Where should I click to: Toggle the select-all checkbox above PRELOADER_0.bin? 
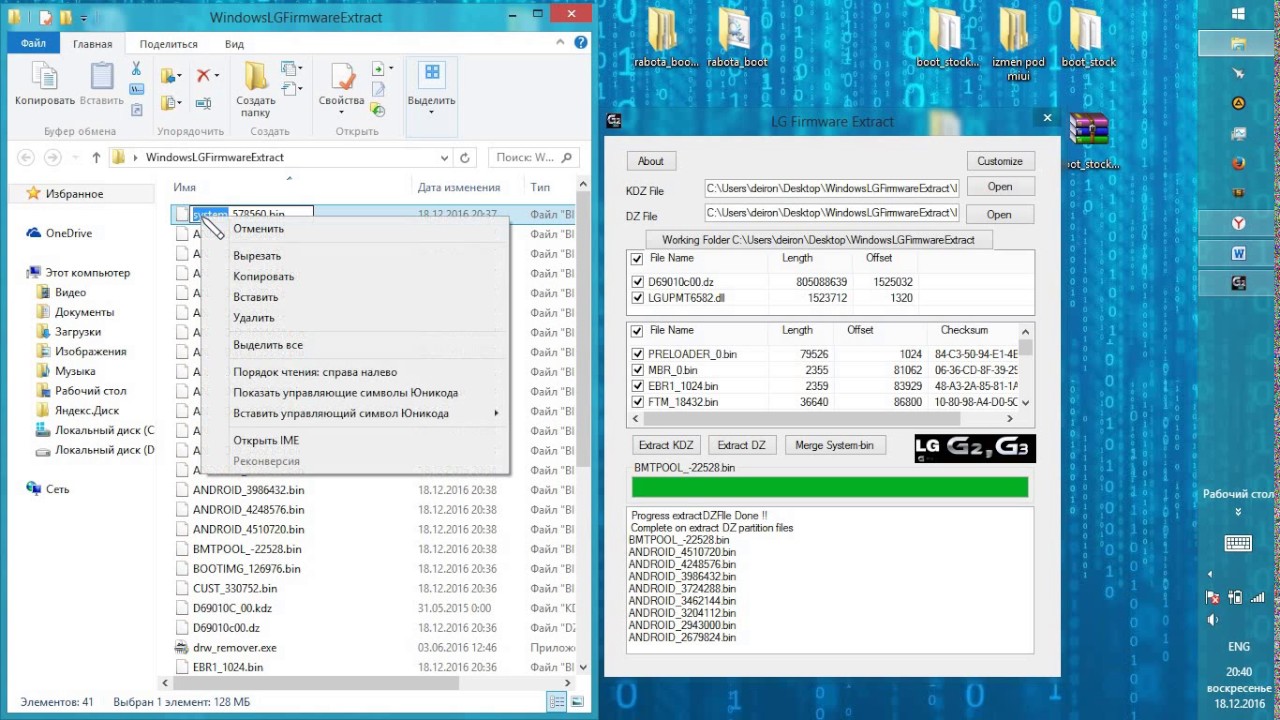click(x=637, y=331)
